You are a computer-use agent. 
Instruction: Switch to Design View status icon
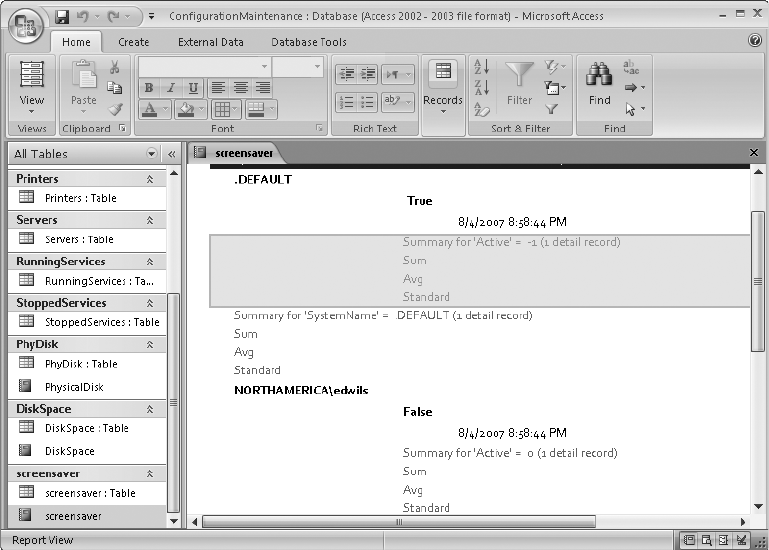point(741,540)
